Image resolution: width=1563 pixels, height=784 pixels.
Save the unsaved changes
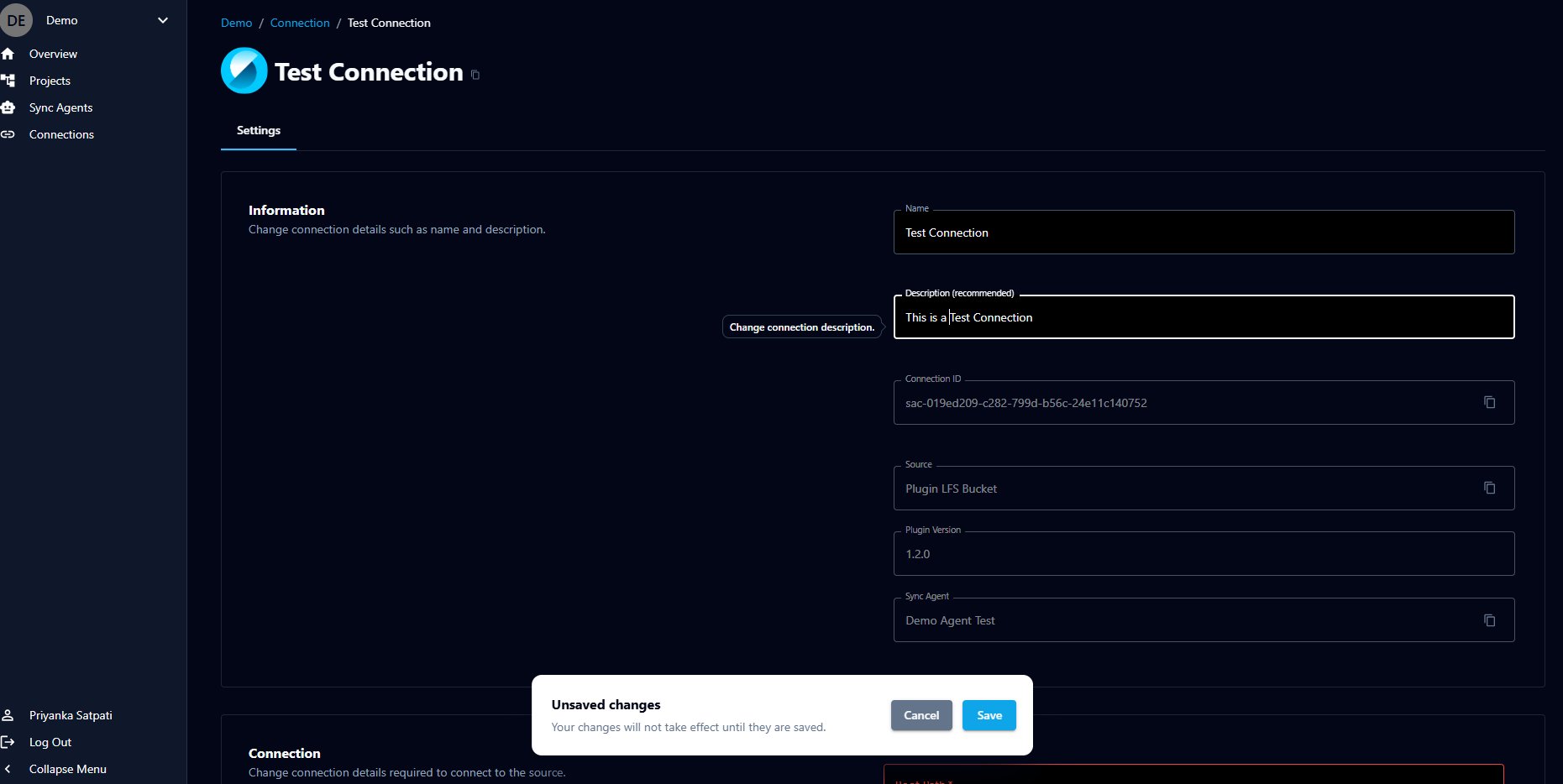[x=989, y=715]
